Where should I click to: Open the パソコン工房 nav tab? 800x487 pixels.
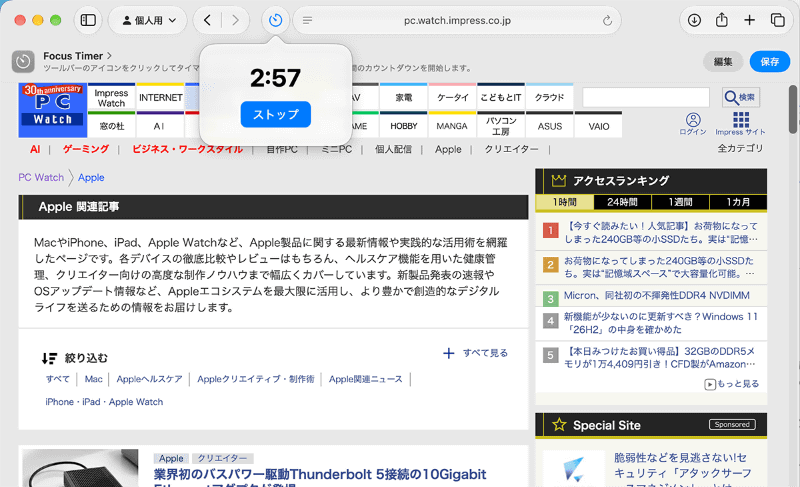[x=501, y=126]
